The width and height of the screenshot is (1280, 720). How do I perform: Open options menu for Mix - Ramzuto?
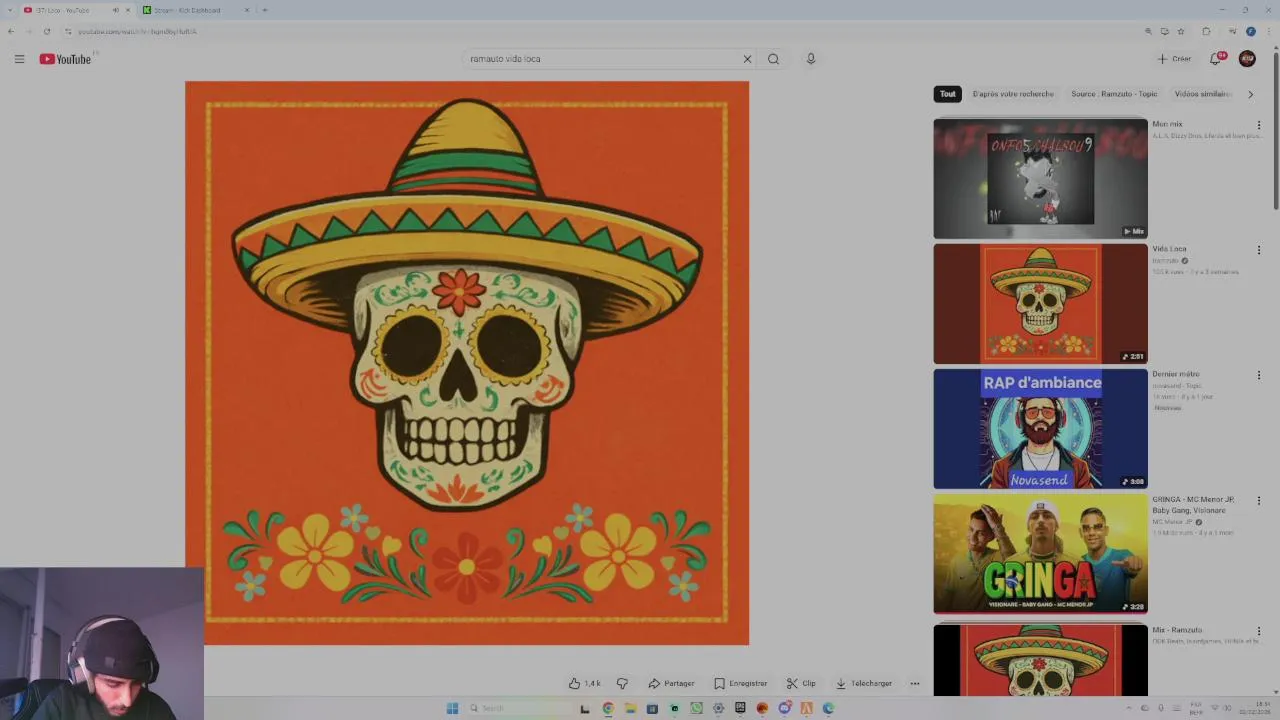[1259, 631]
